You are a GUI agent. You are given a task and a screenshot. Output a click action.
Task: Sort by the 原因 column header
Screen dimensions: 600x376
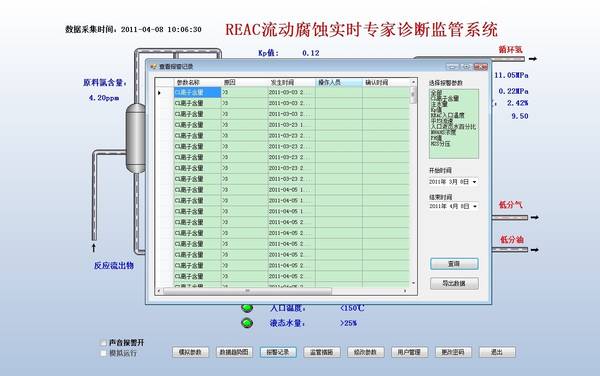coord(245,82)
